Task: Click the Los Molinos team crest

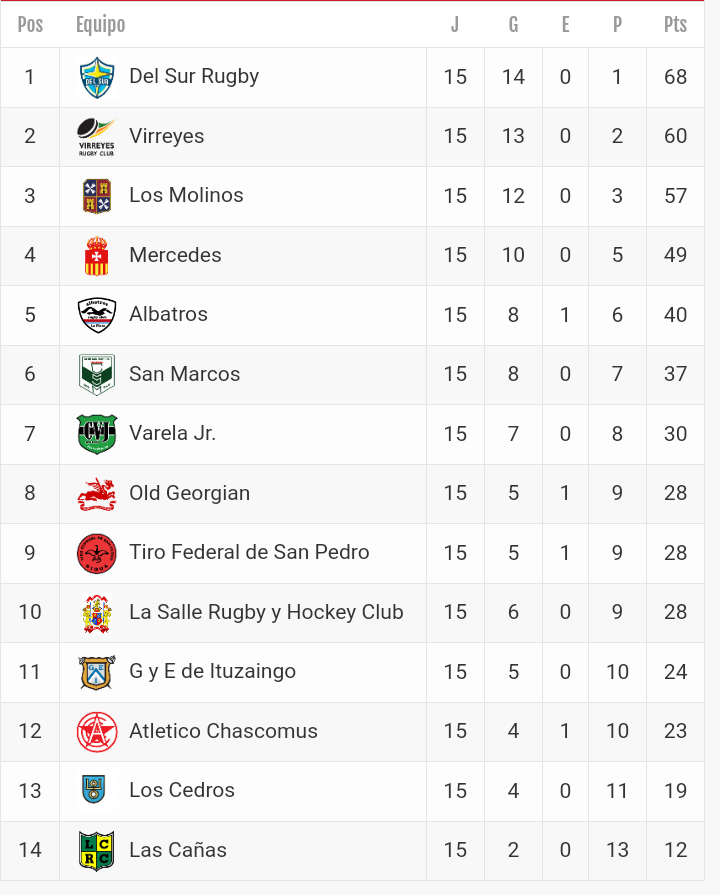Action: 97,196
